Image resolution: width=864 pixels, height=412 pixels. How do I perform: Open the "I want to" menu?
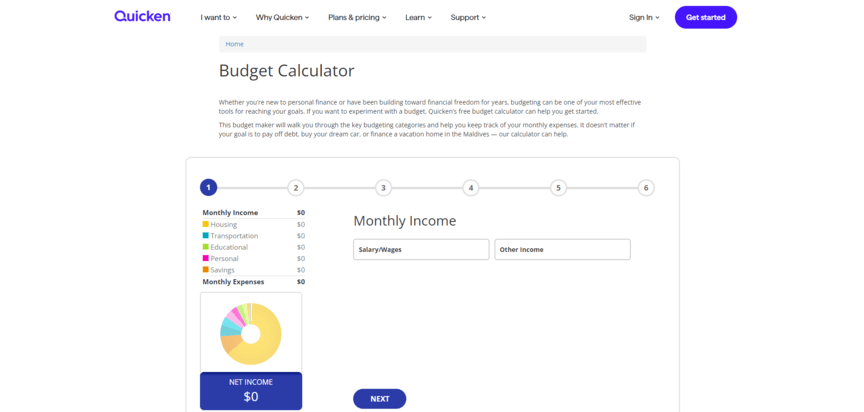tap(218, 18)
